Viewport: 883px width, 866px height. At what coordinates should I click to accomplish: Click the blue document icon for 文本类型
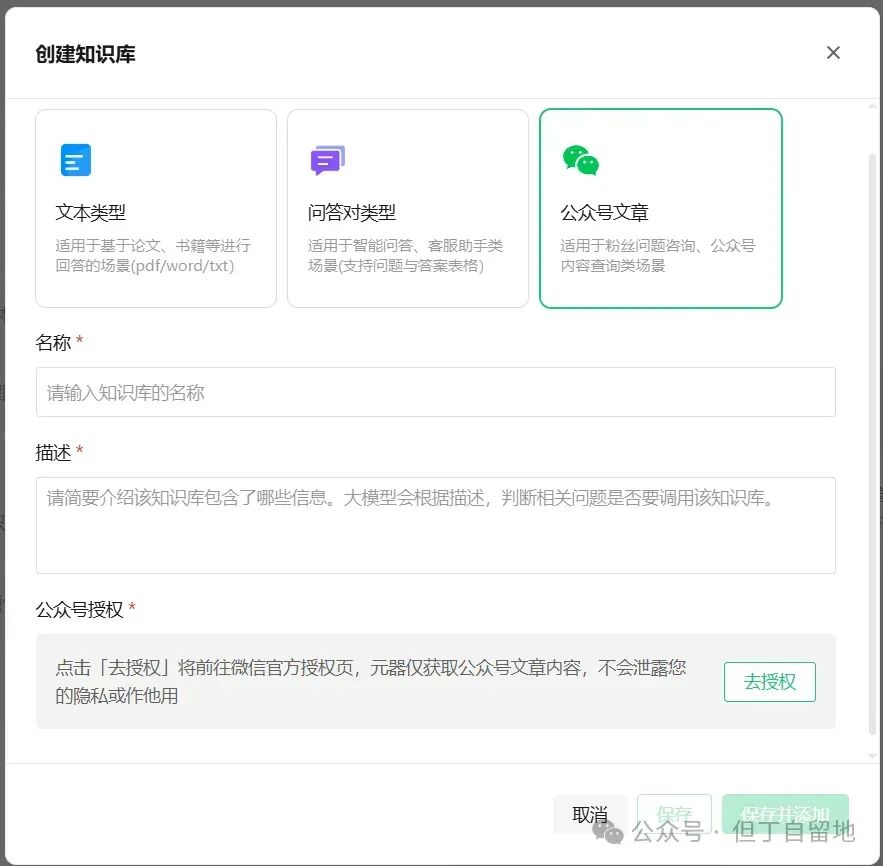[75, 160]
